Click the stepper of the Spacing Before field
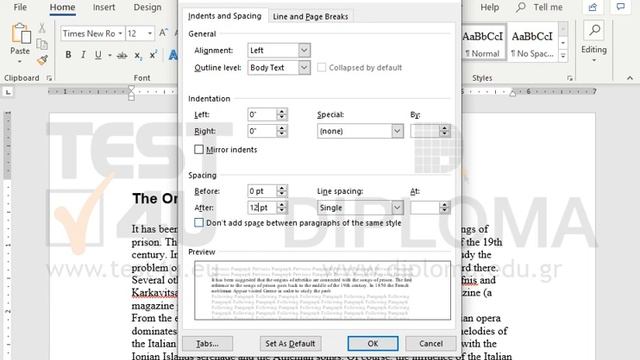Image resolution: width=640 pixels, height=360 pixels. pos(282,191)
